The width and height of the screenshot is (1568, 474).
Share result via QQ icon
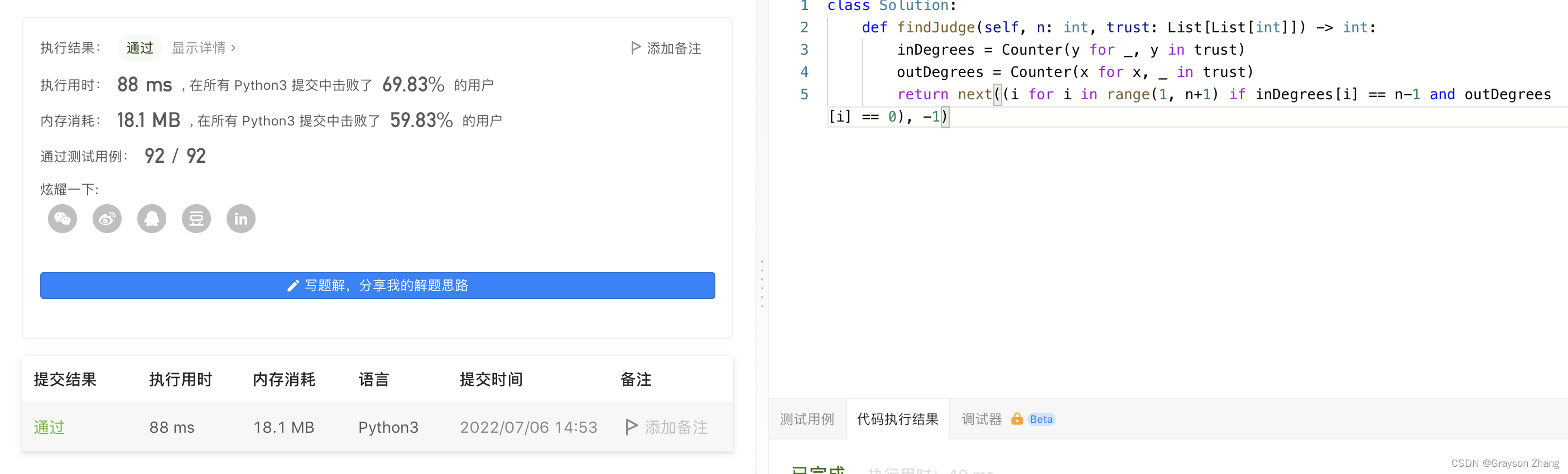coord(152,219)
